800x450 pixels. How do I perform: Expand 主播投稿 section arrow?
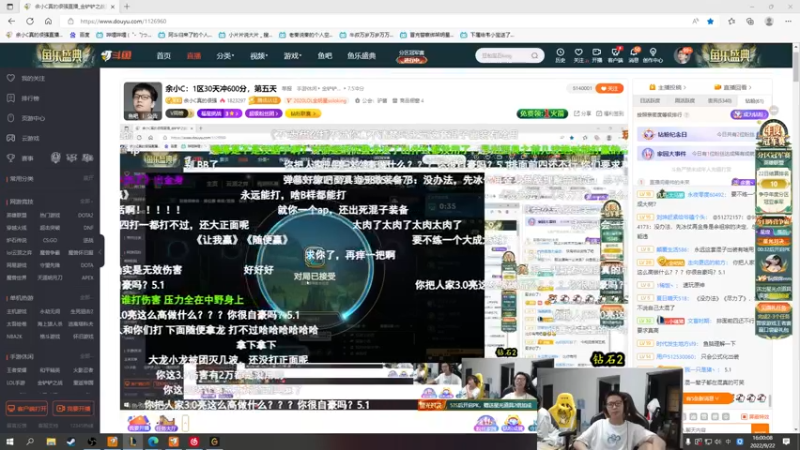pos(685,88)
